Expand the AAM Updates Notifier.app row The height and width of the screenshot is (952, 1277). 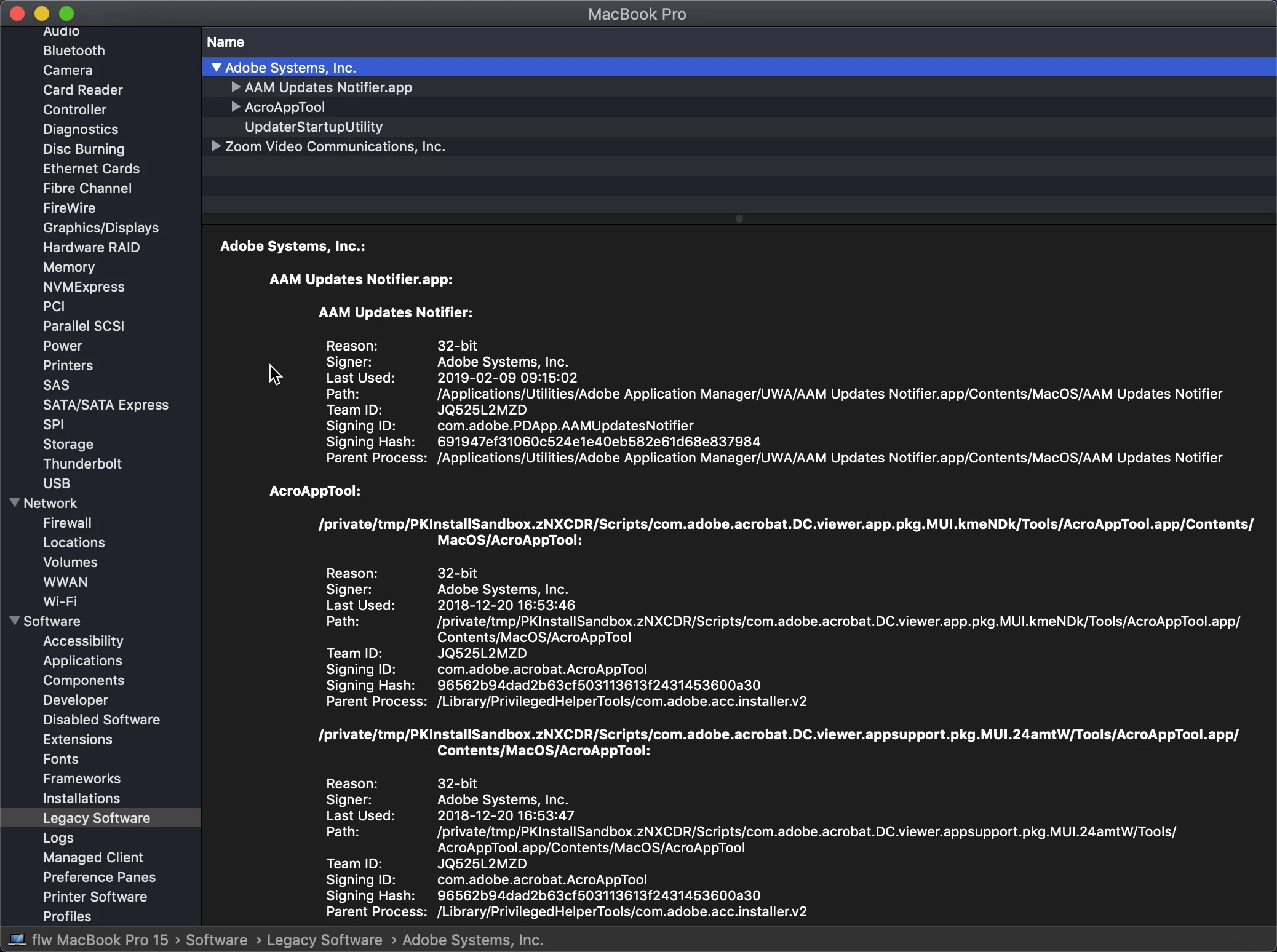236,87
